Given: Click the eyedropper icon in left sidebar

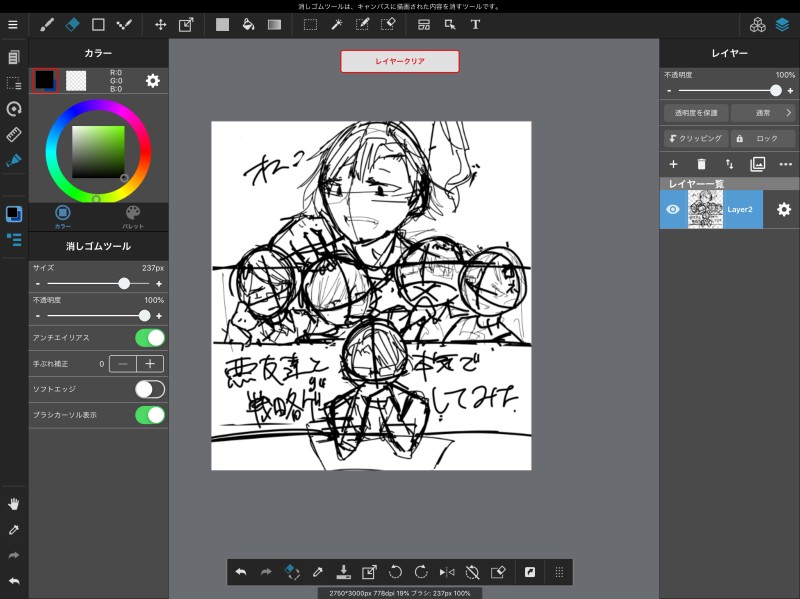Looking at the screenshot, I should (x=14, y=530).
